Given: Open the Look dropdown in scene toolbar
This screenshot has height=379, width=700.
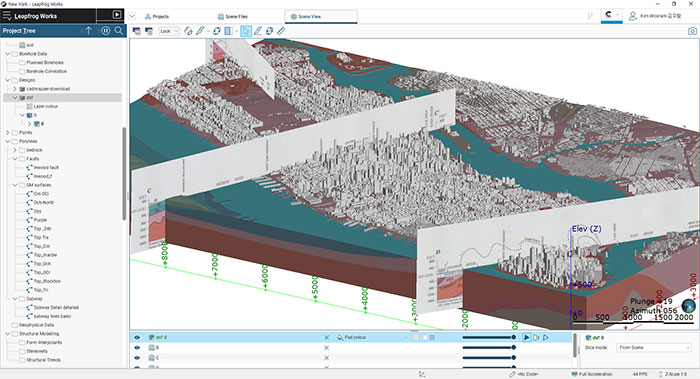Looking at the screenshot, I should tap(169, 31).
